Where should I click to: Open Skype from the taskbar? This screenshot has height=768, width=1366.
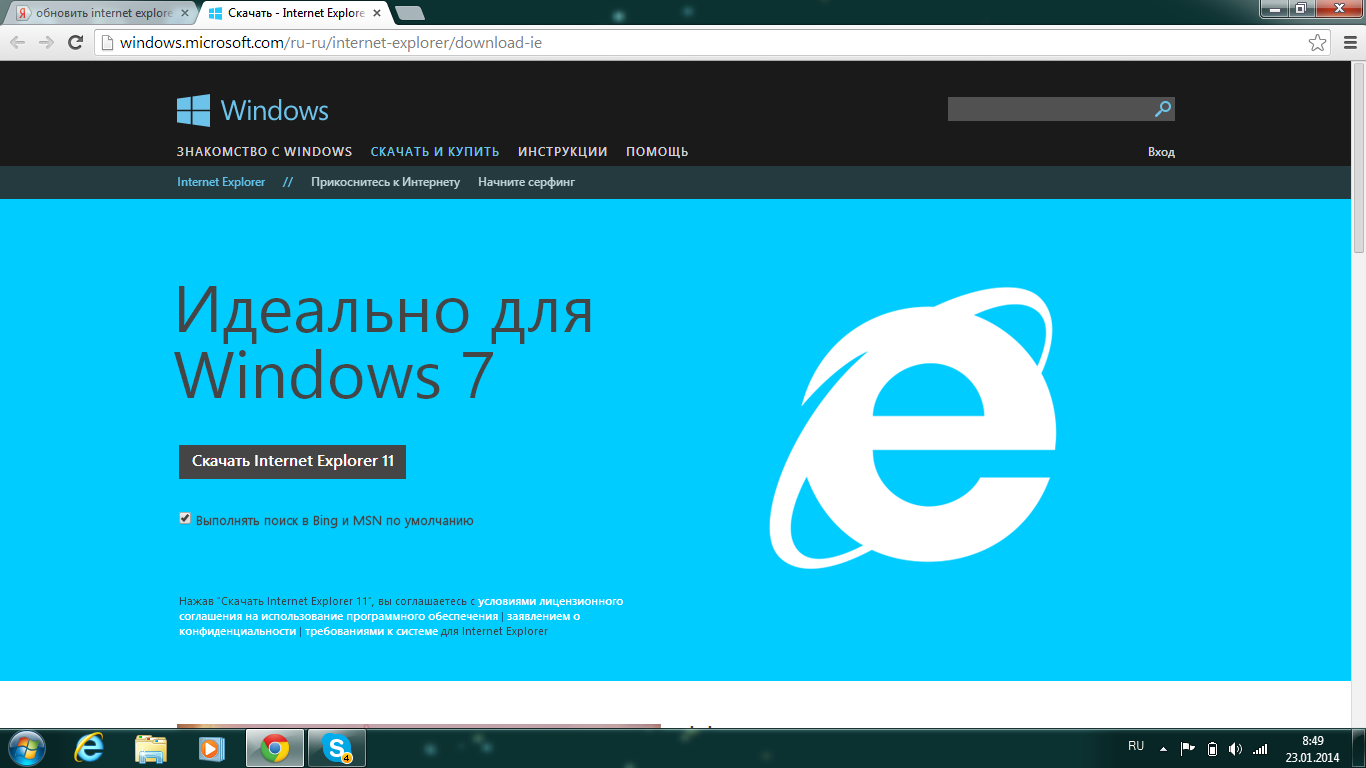click(337, 748)
